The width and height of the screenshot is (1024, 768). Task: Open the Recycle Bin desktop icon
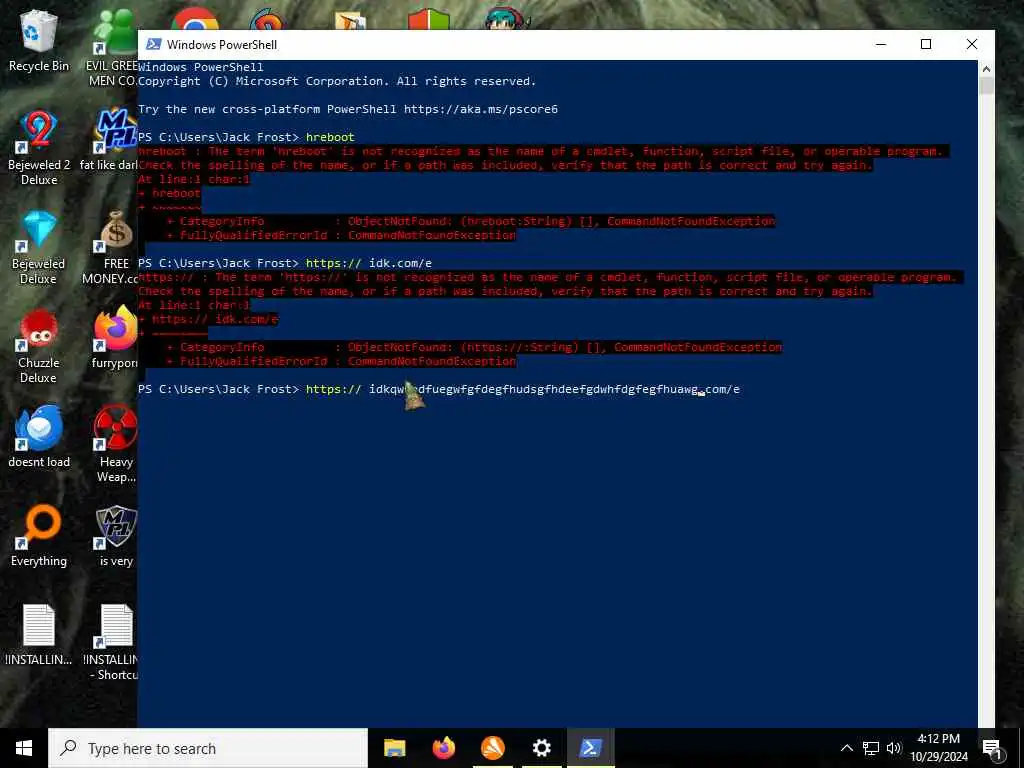point(39,40)
